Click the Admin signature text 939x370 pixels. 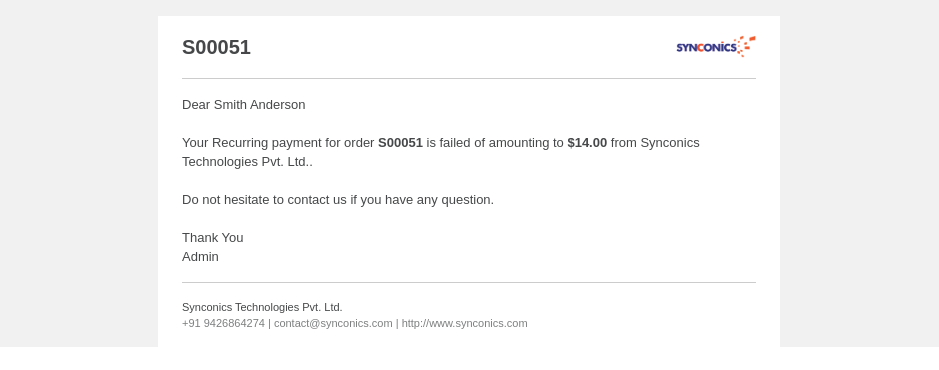pos(200,257)
